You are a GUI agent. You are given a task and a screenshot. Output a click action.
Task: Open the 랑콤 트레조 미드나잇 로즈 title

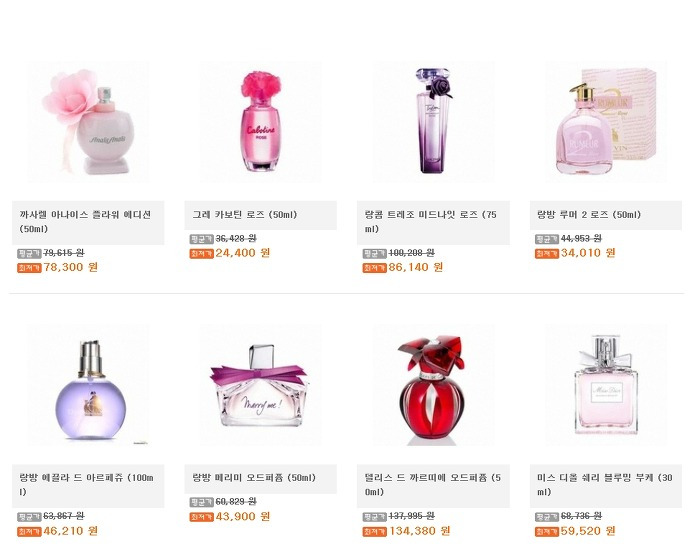[x=430, y=222]
